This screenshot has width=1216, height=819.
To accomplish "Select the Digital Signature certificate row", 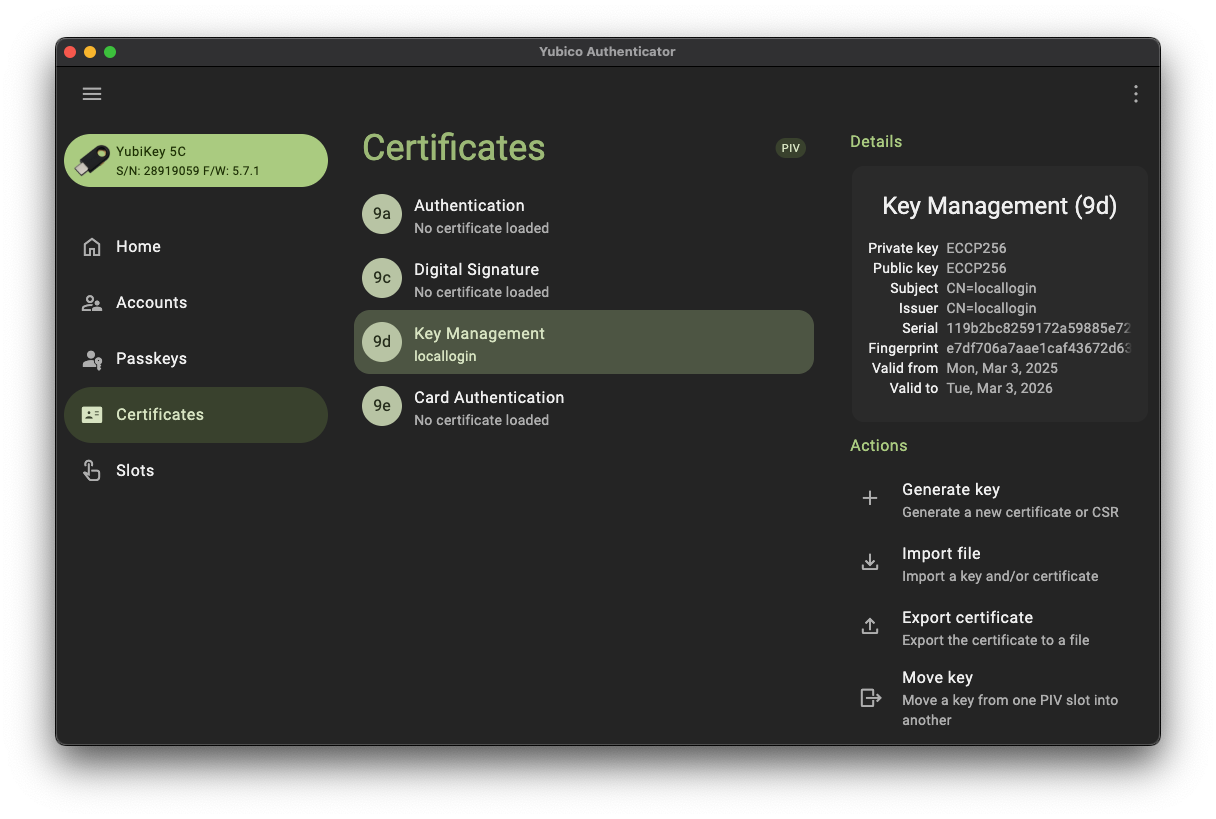I will pos(584,278).
